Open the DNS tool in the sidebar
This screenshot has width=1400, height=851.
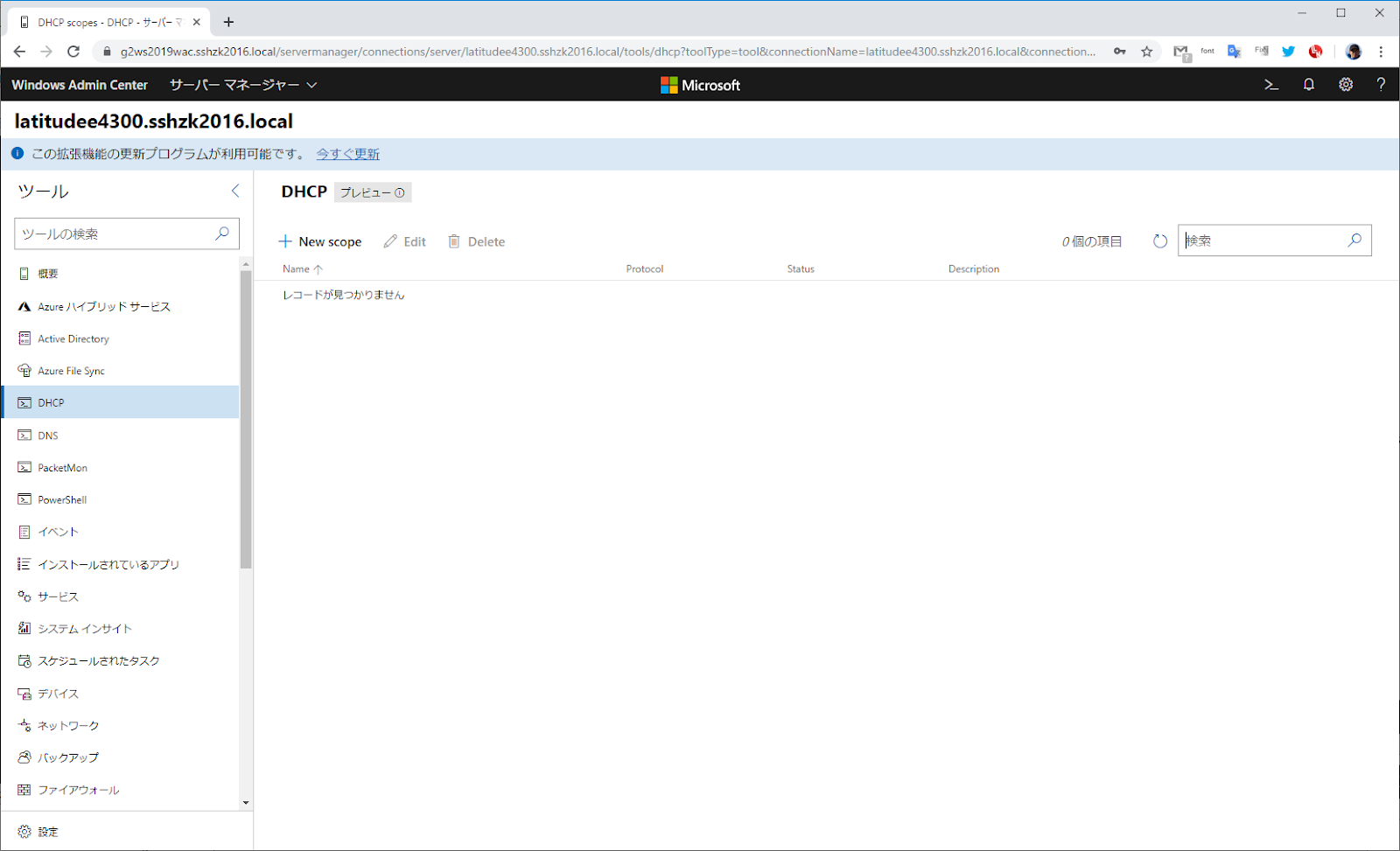point(48,435)
